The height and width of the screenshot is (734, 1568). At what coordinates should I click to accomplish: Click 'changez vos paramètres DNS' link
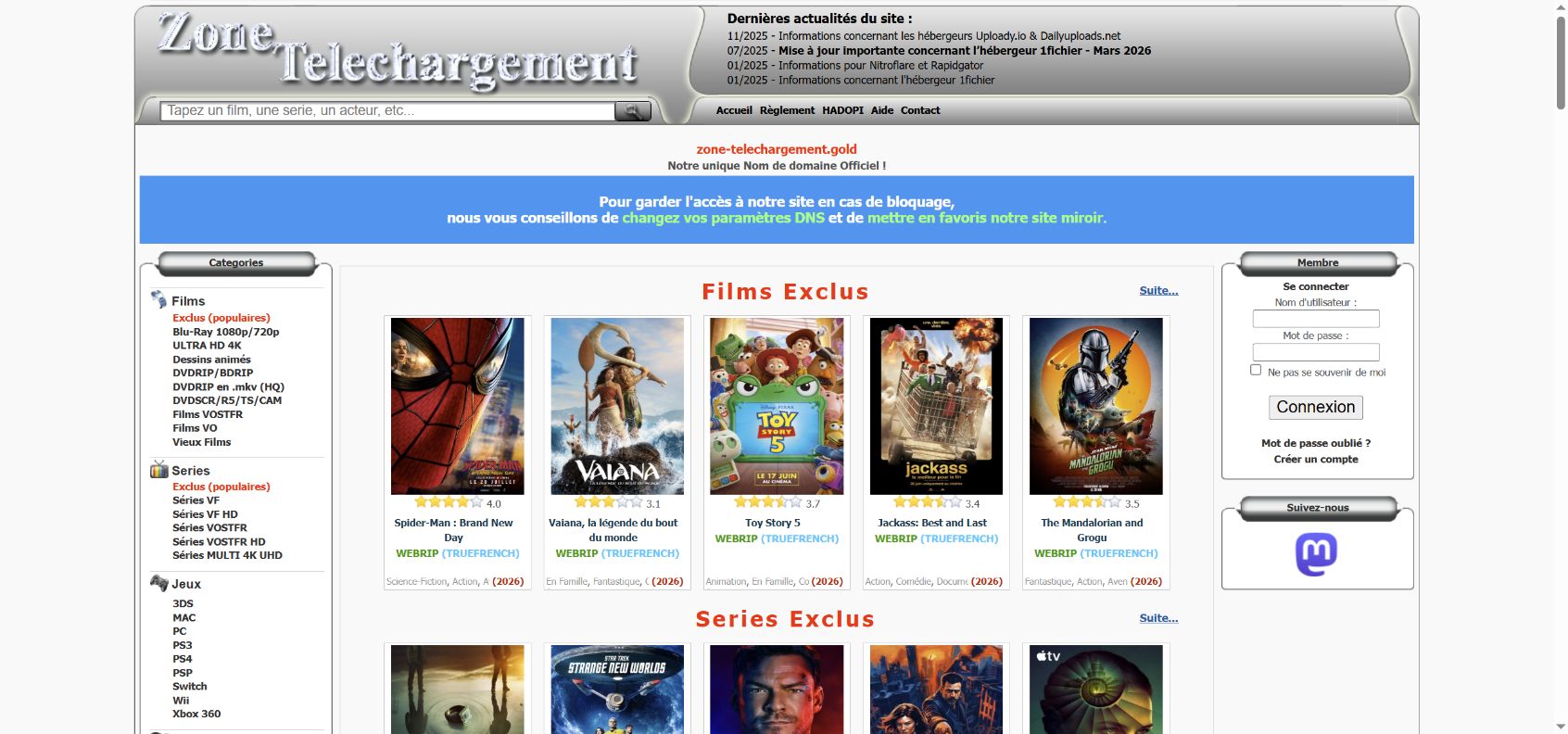(723, 218)
